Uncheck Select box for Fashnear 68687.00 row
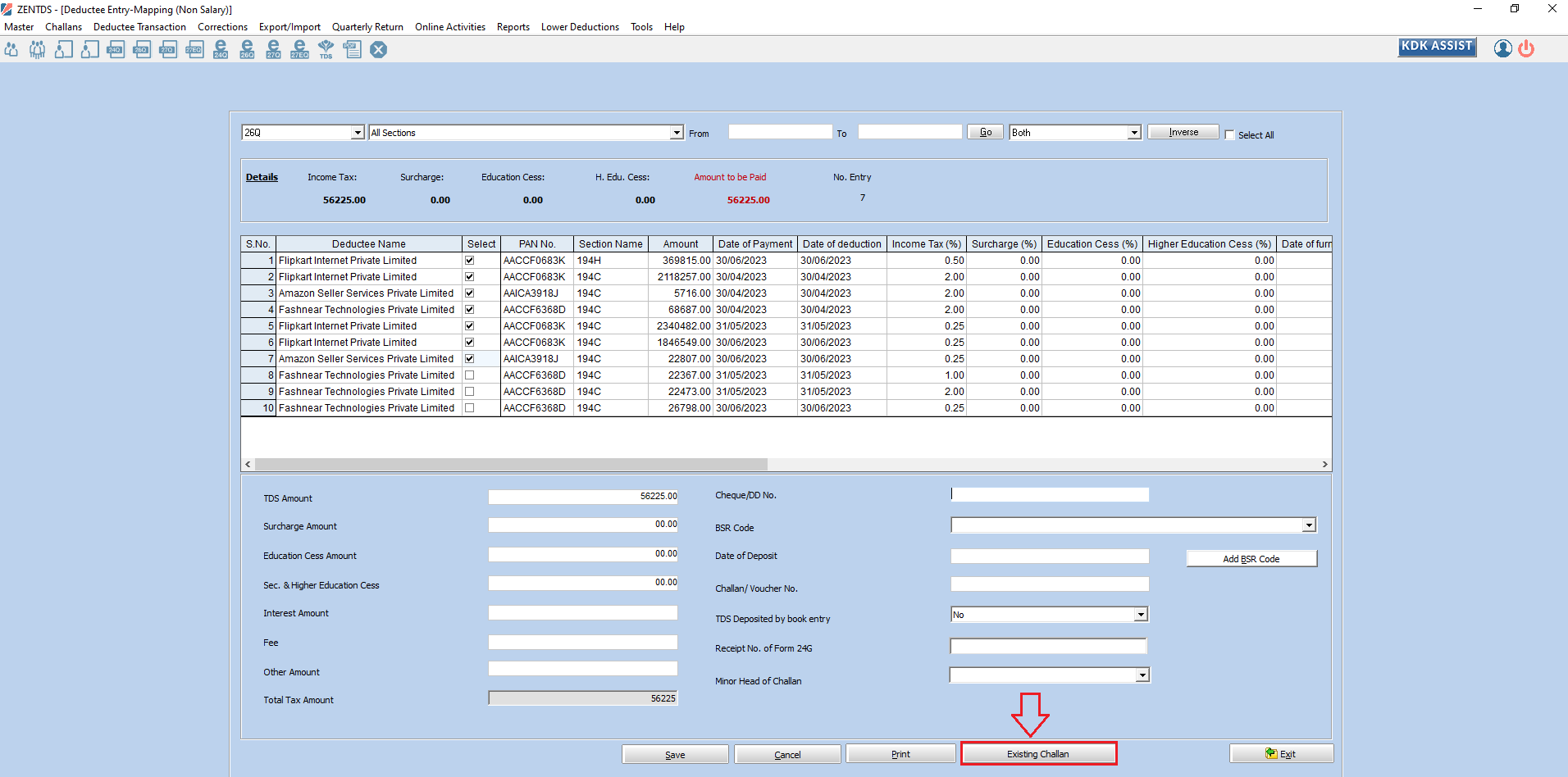This screenshot has height=777, width=1568. 469,310
